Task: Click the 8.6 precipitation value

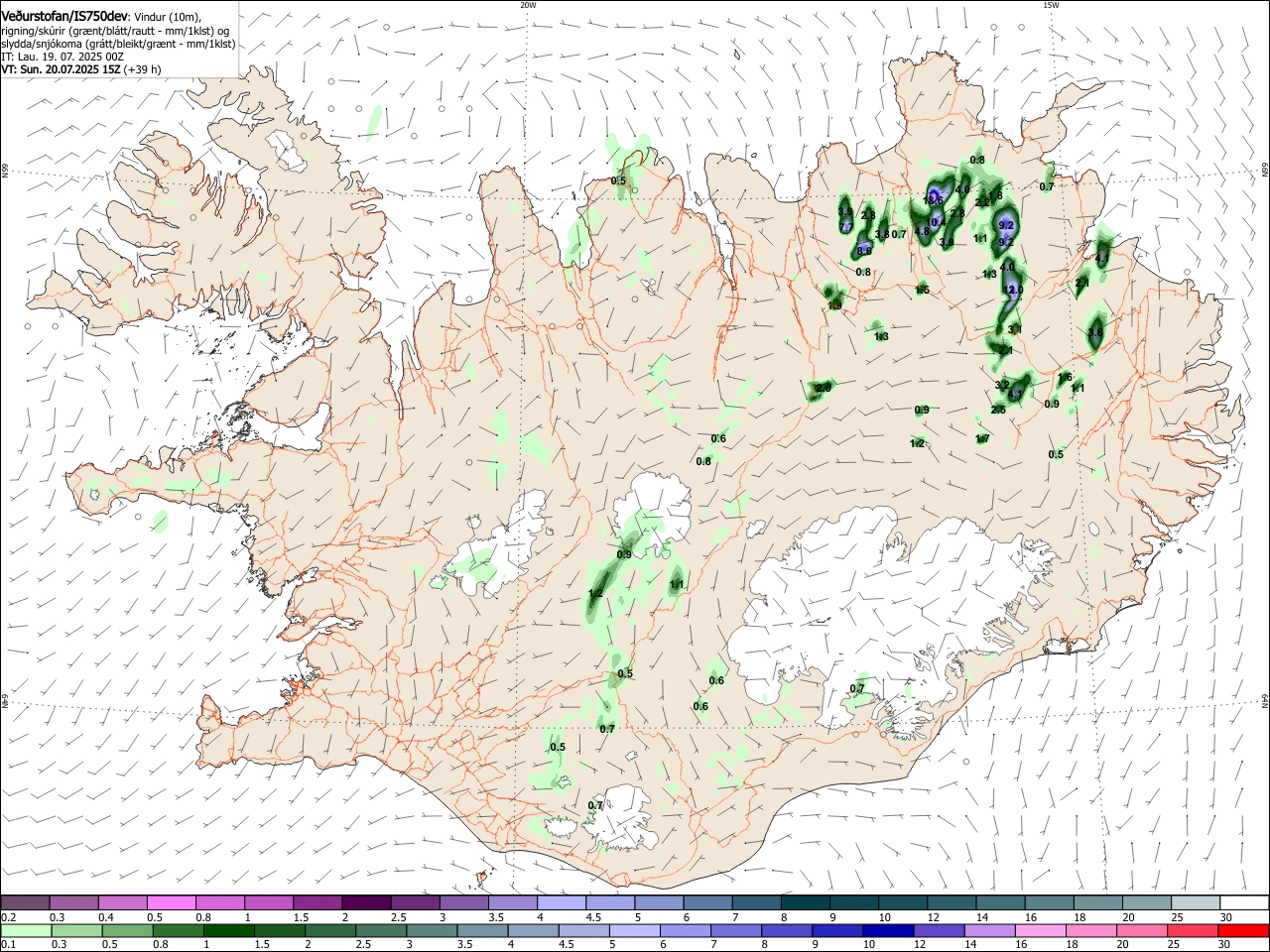Action: coord(864,251)
